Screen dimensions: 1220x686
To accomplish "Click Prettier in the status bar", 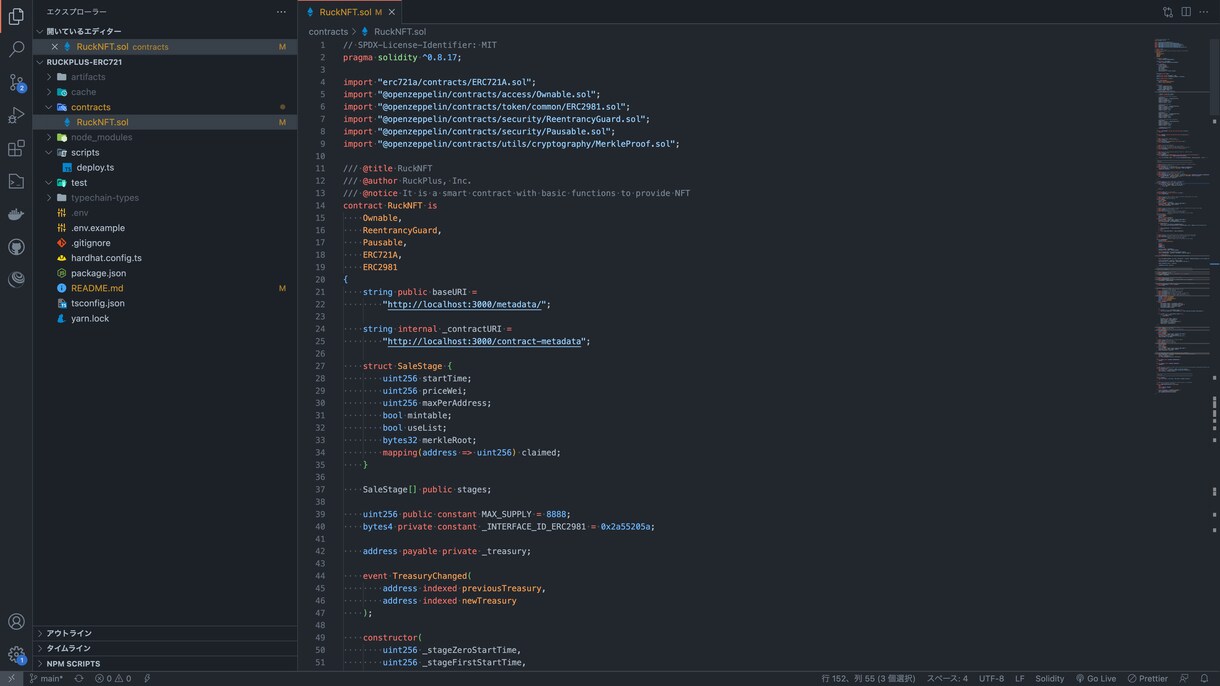I will tap(1147, 678).
